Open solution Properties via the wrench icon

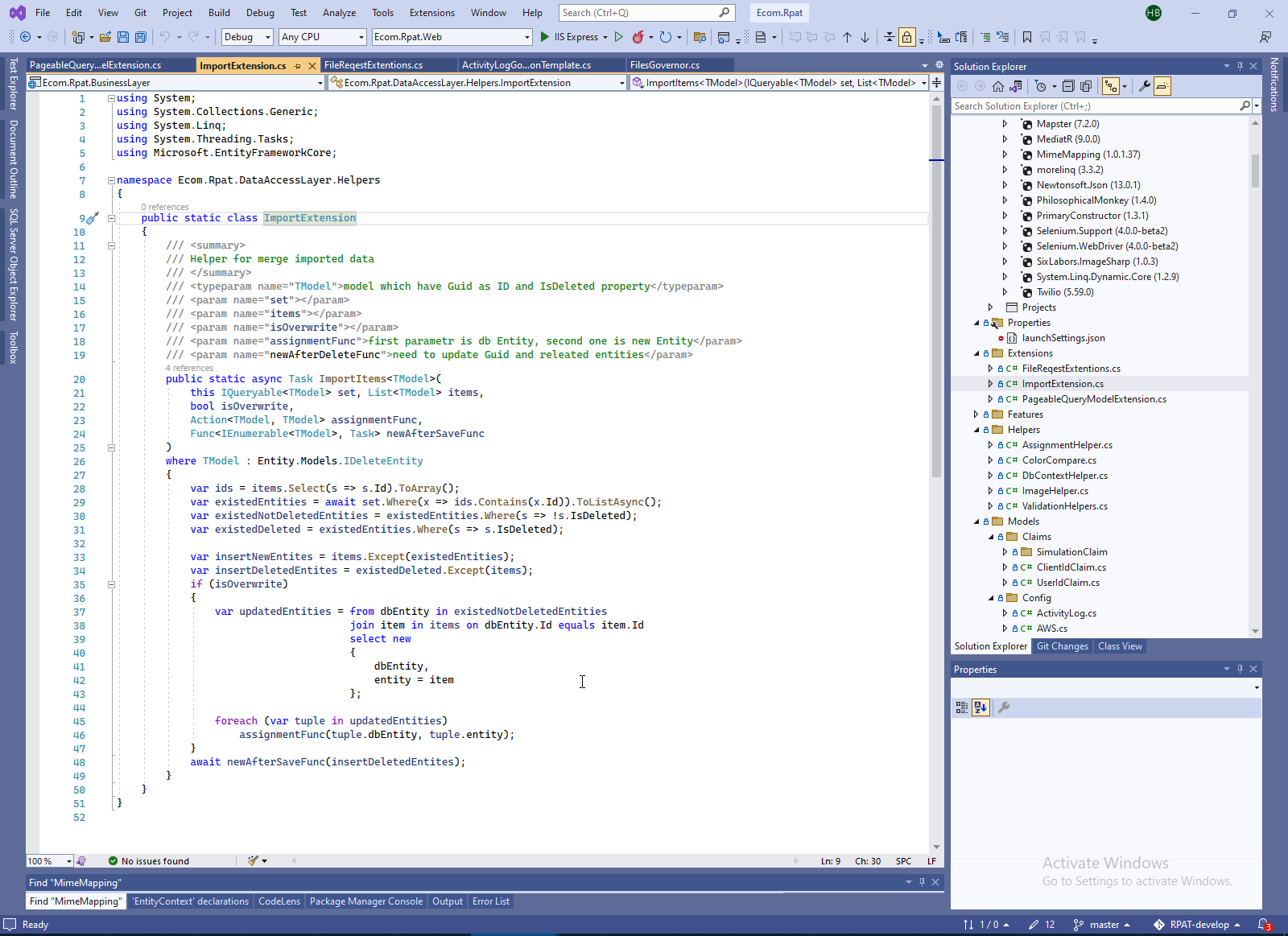1144,86
